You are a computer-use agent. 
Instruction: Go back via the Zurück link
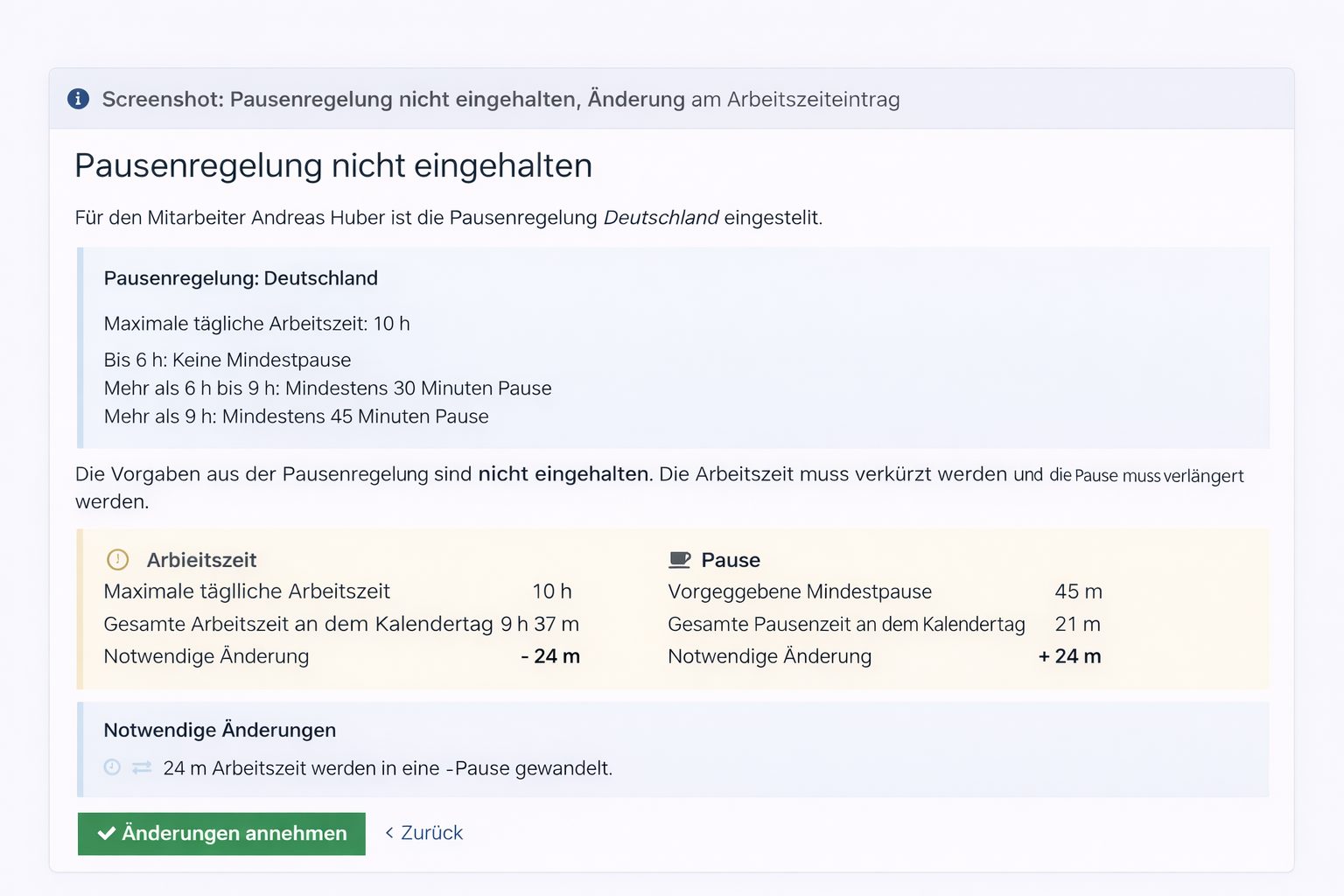click(x=431, y=833)
